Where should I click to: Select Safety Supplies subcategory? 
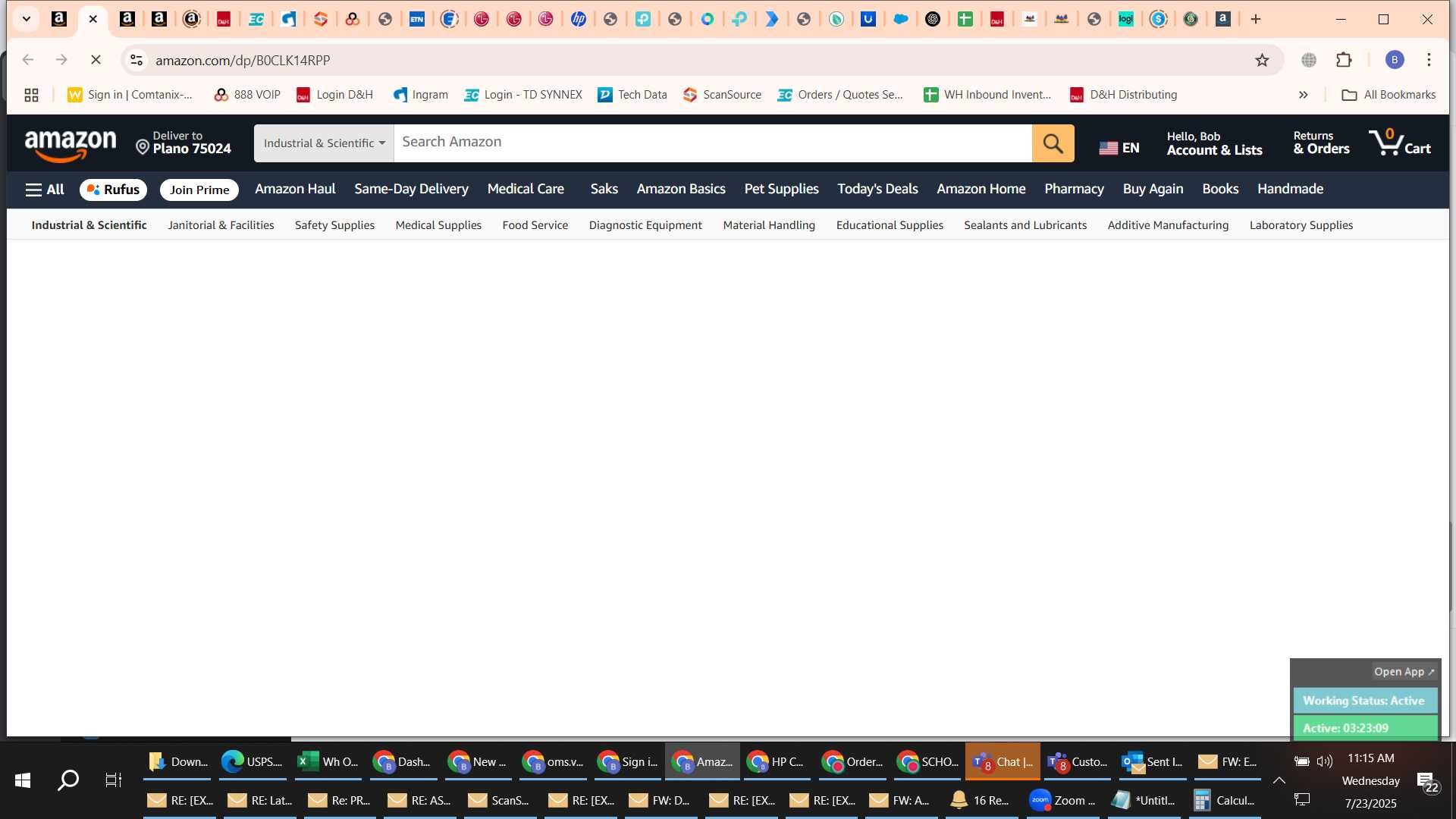(x=334, y=225)
